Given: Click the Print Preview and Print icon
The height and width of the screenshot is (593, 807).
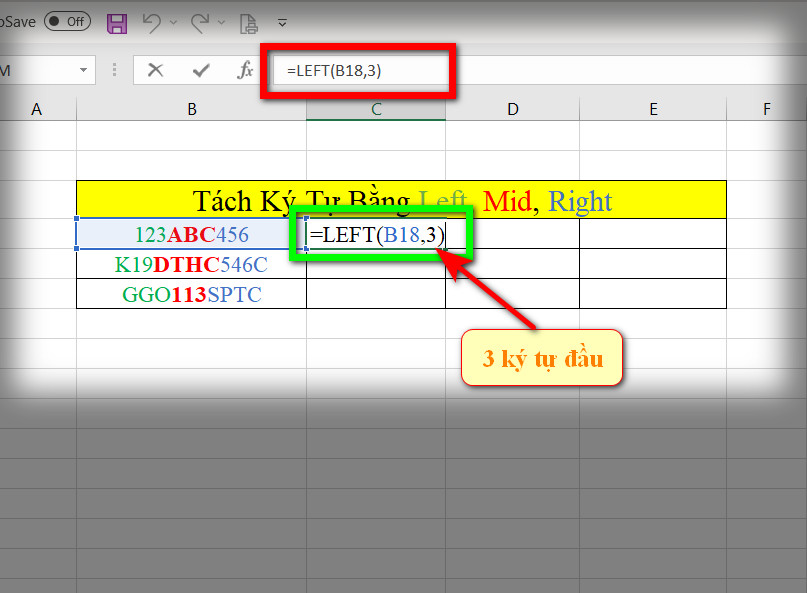Looking at the screenshot, I should (249, 24).
